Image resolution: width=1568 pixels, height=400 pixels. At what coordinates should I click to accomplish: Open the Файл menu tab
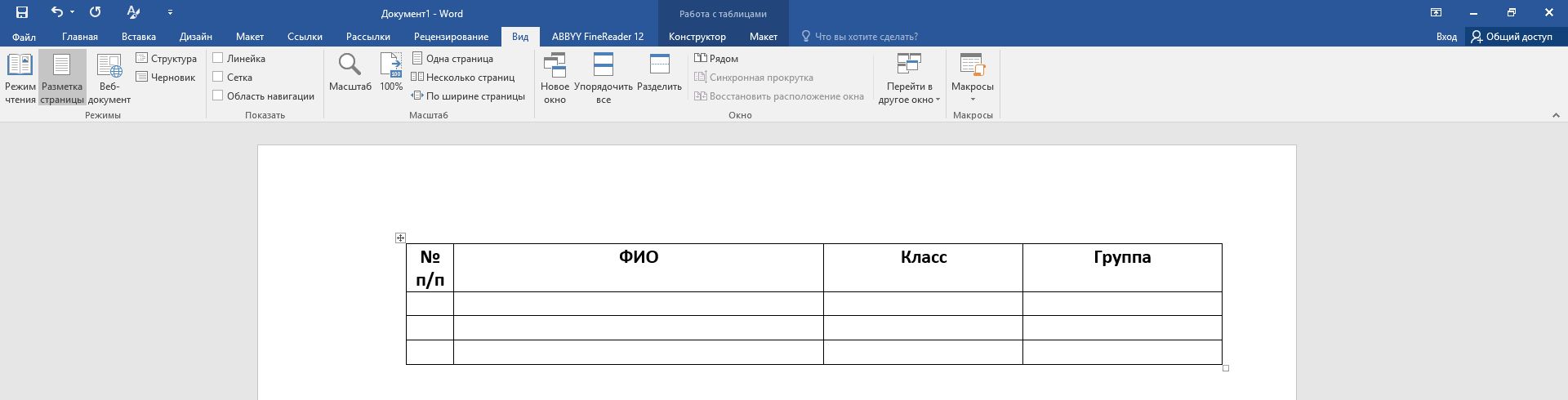tap(24, 37)
